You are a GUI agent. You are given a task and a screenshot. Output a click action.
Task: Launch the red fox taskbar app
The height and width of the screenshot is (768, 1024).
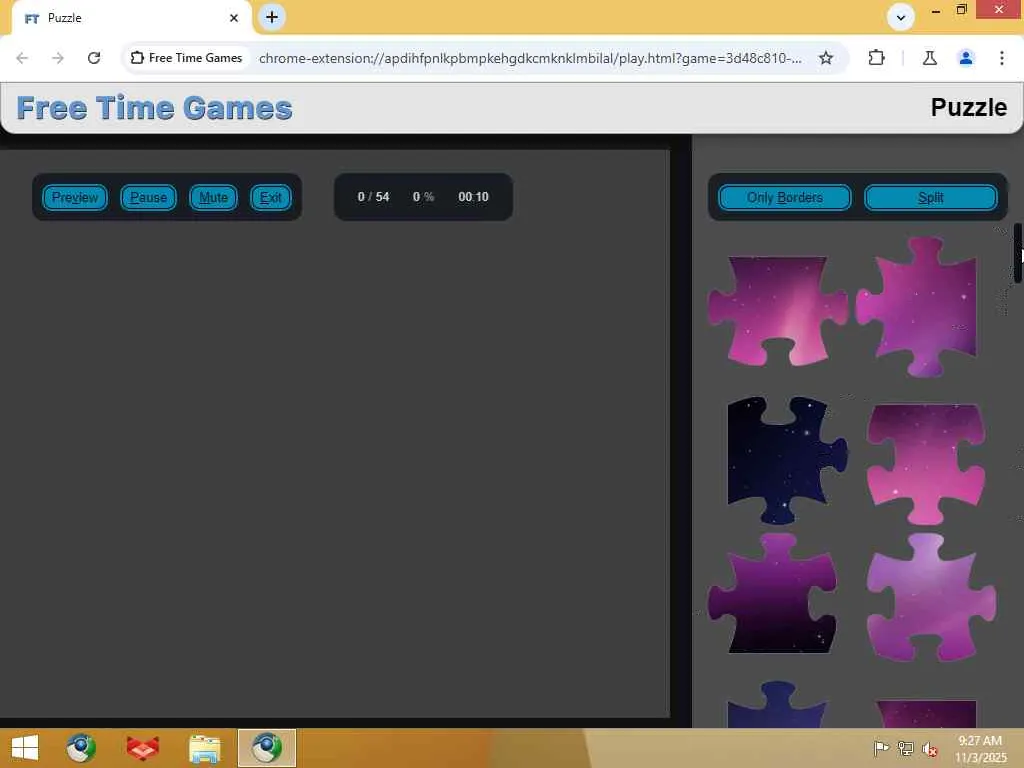(142, 748)
